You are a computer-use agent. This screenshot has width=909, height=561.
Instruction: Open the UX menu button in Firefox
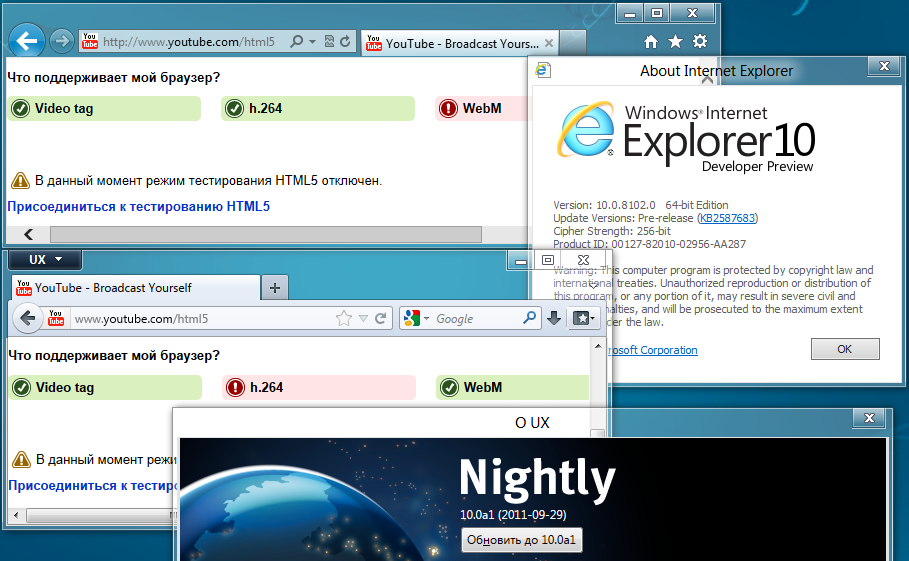pos(45,260)
